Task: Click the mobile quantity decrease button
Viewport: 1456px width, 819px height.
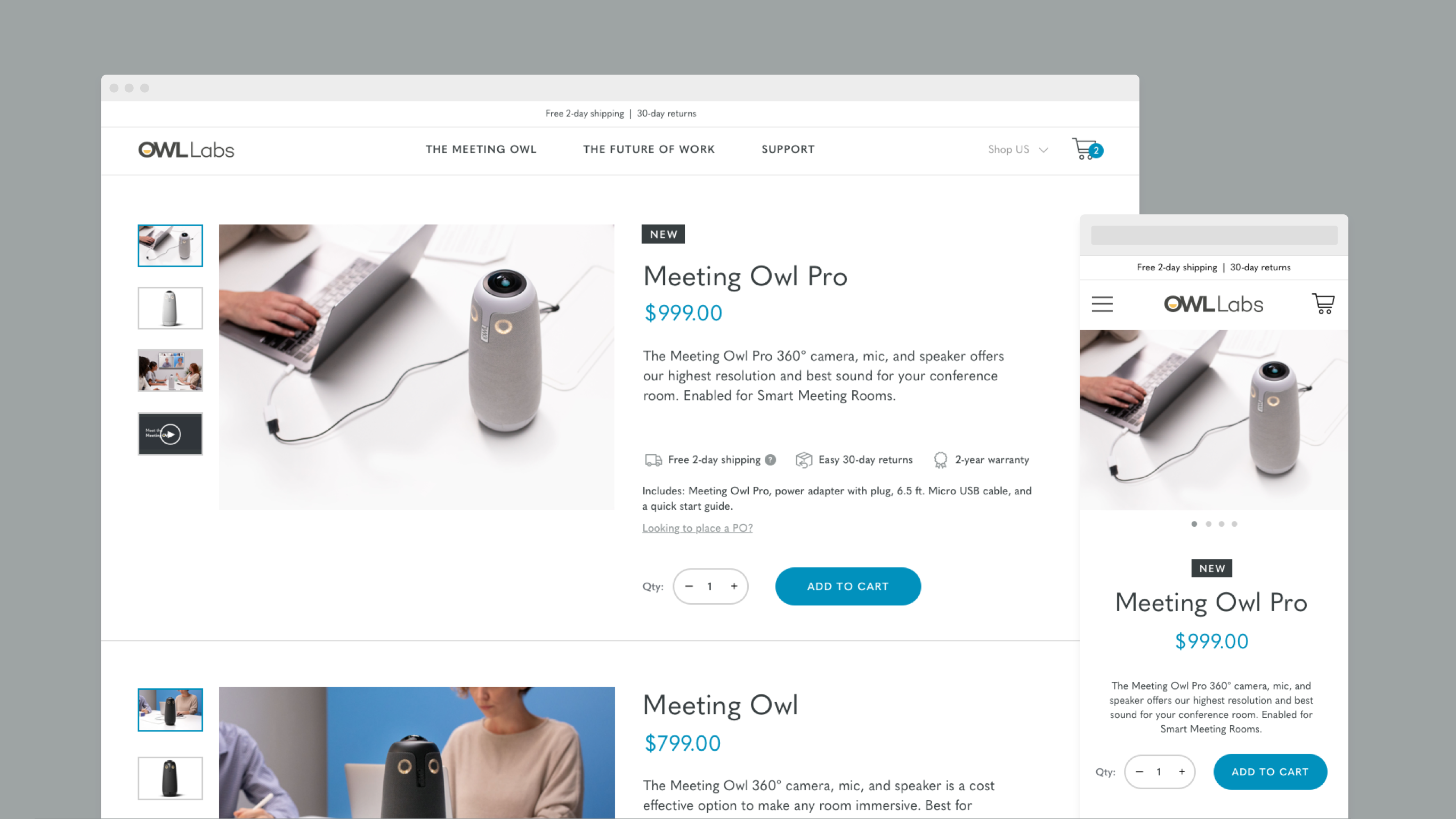Action: tap(1139, 771)
